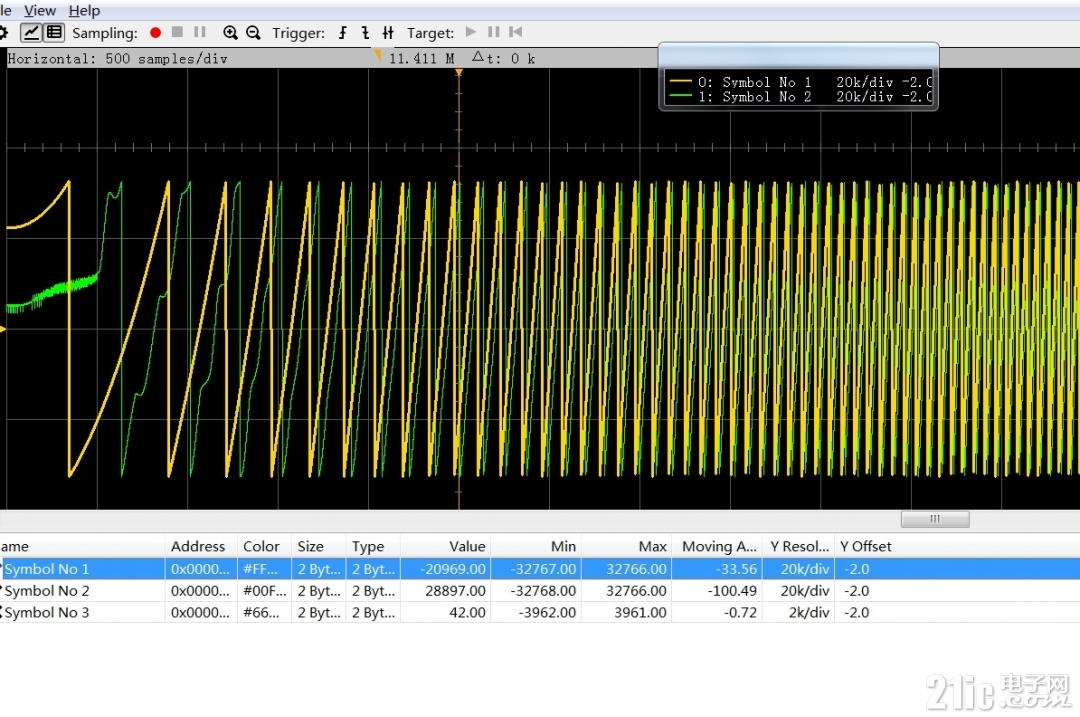The width and height of the screenshot is (1080, 717).
Task: Click the orange cursor marker atop the graph
Action: (x=459, y=72)
